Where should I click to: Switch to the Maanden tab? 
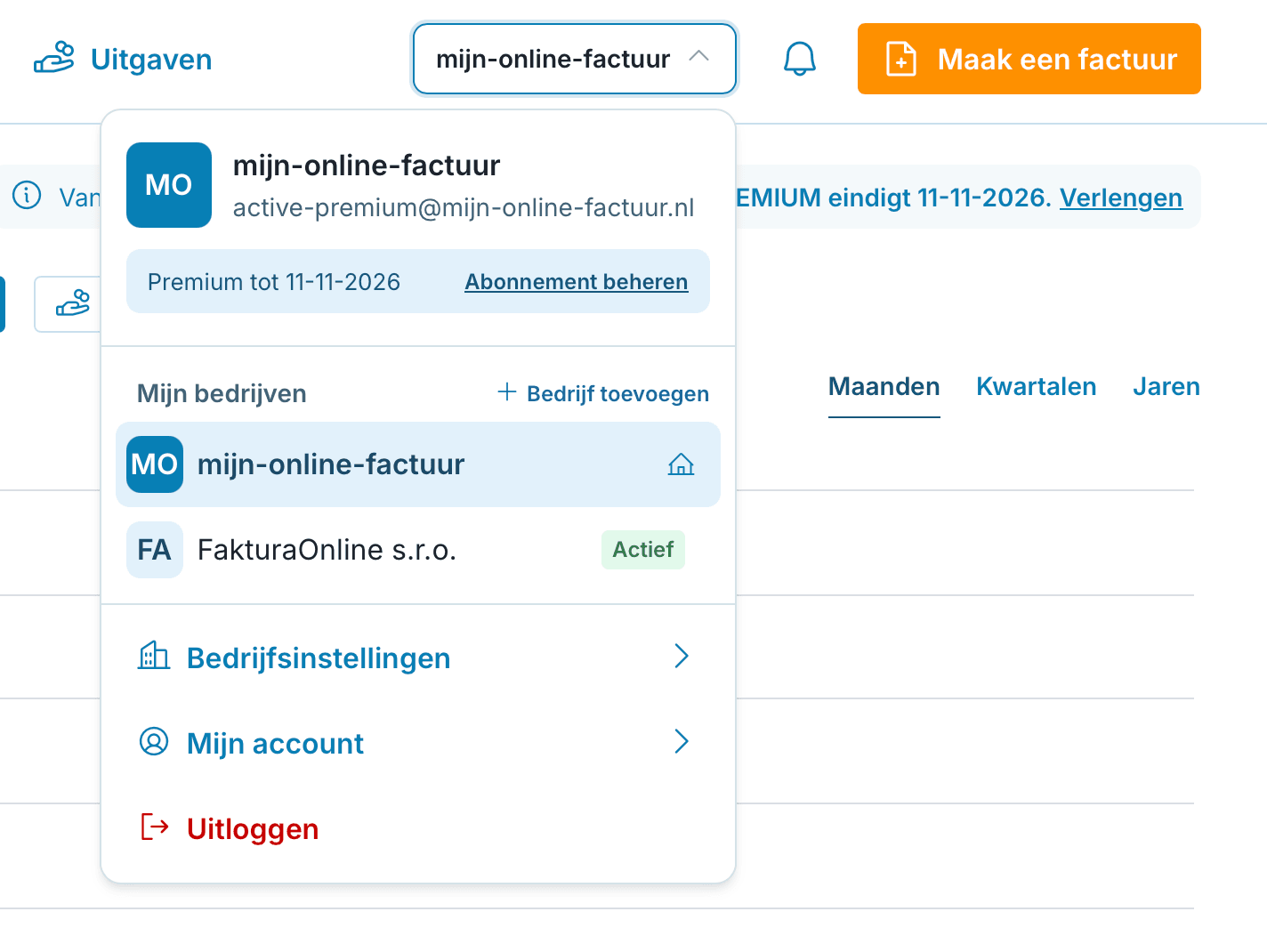[x=884, y=386]
